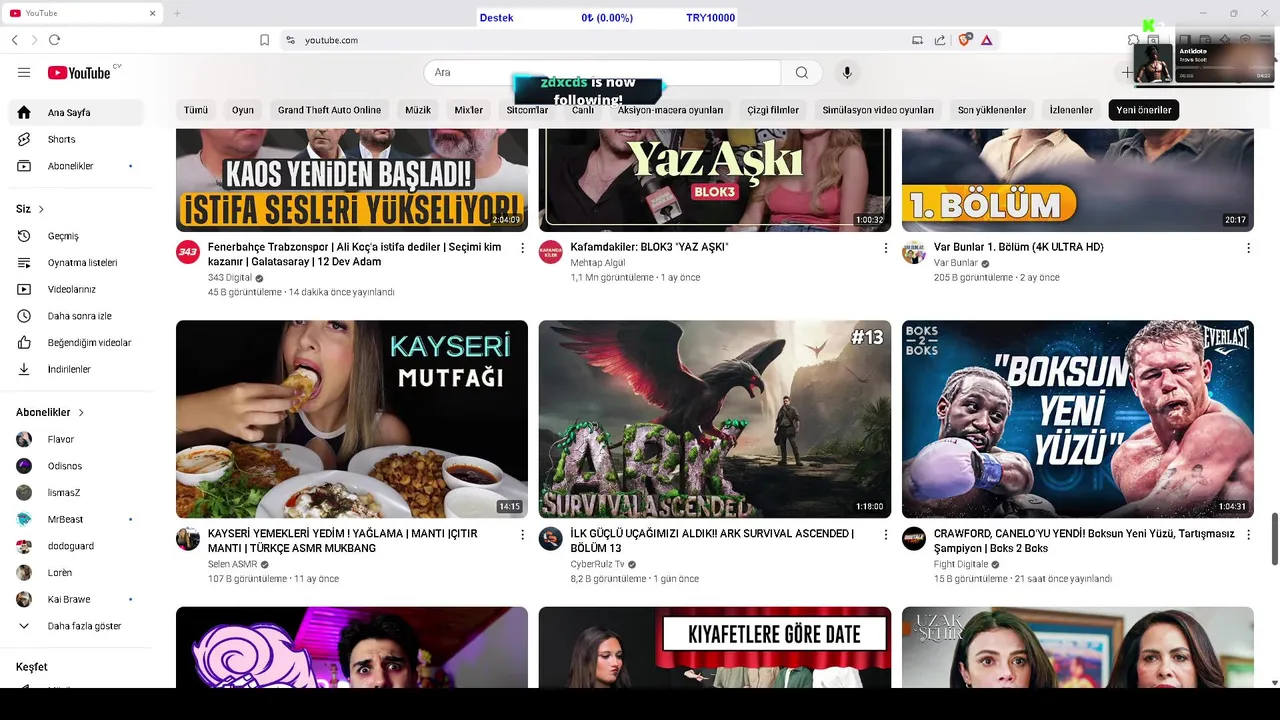
Task: Open Selen ASMR channel avatar
Action: (x=188, y=539)
